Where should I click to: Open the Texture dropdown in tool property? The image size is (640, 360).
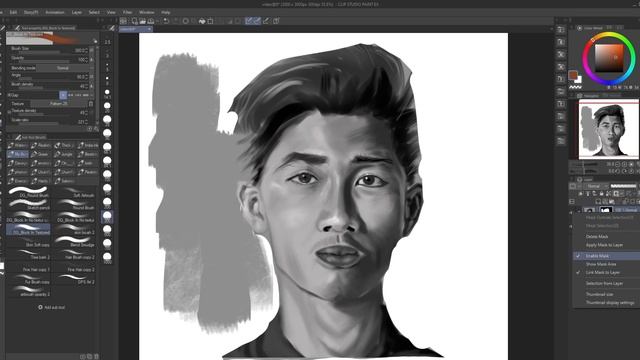pyautogui.click(x=59, y=104)
